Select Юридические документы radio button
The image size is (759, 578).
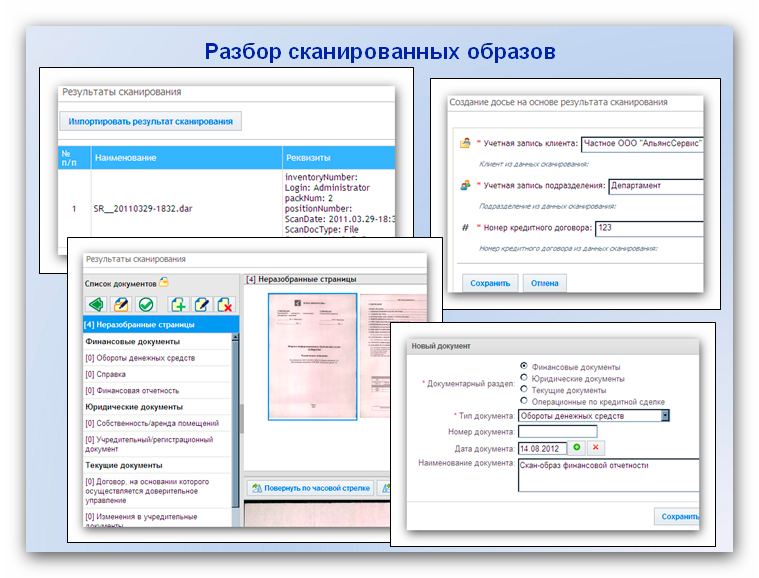click(524, 378)
